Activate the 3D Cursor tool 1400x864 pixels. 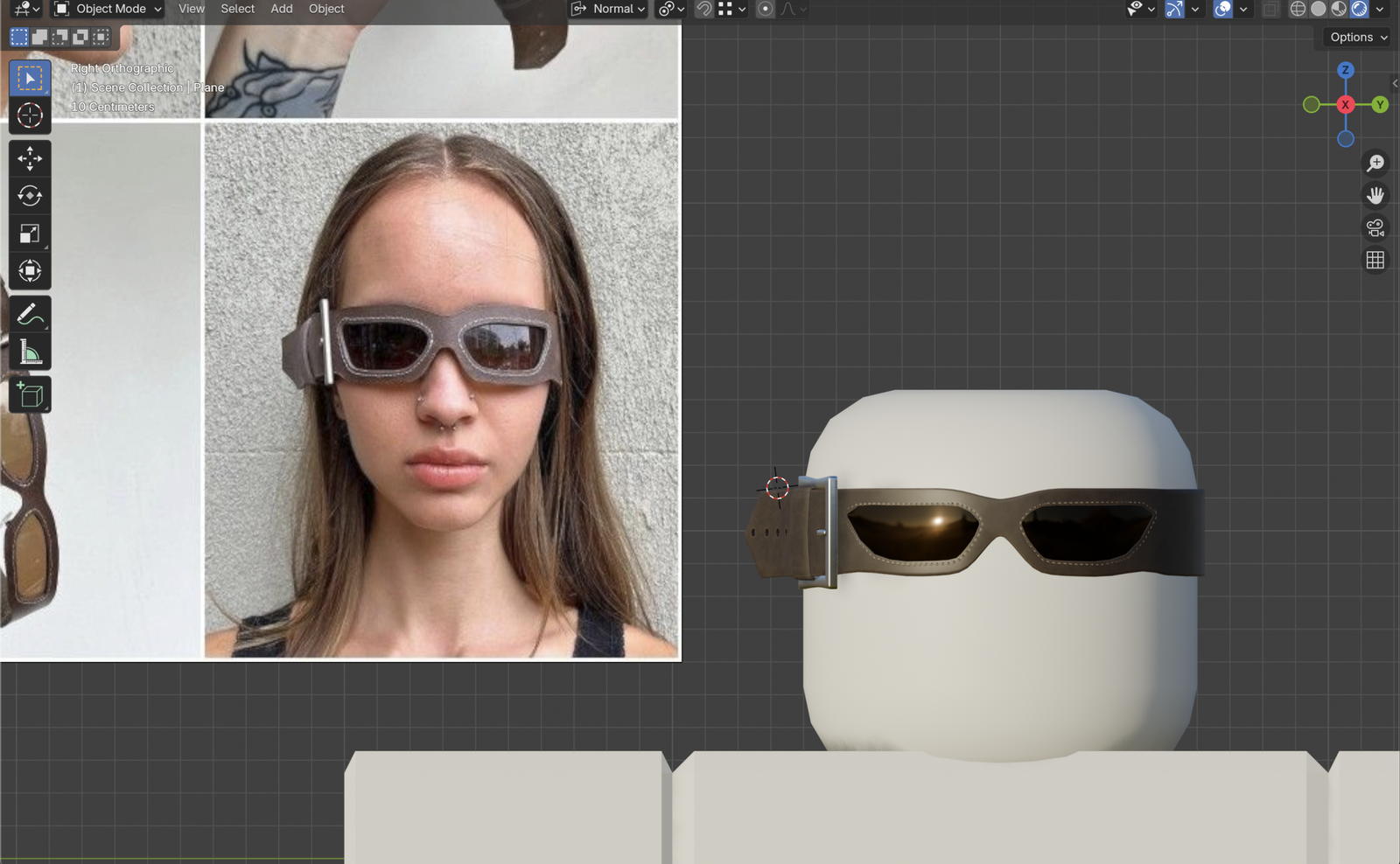click(30, 115)
